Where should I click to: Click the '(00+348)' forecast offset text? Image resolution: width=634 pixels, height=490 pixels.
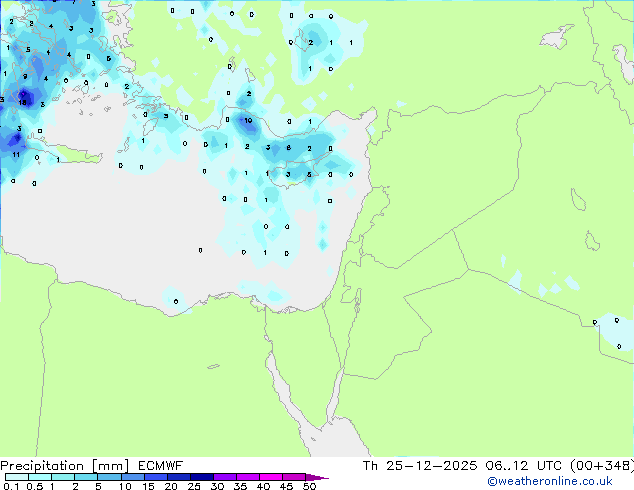tap(602, 466)
